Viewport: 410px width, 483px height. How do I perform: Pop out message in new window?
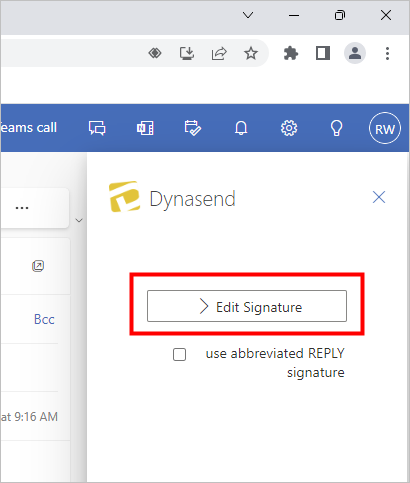point(38,266)
